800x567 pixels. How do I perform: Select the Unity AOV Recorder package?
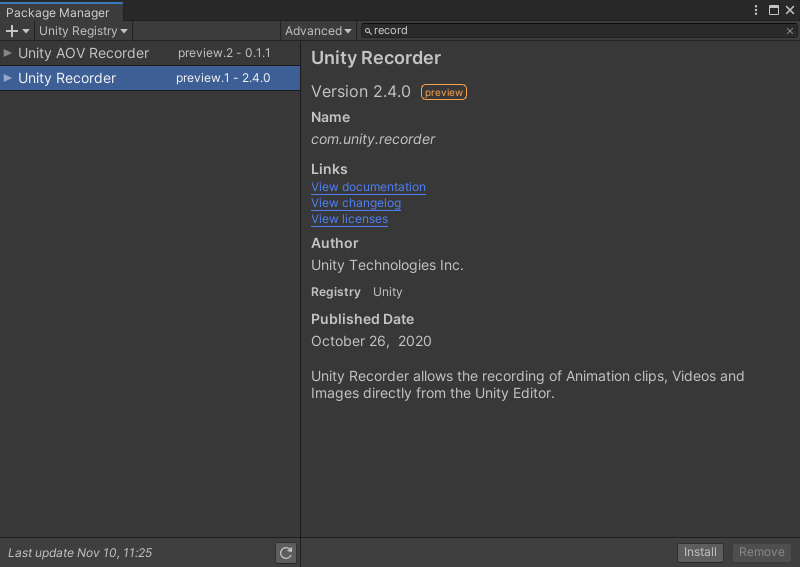coord(150,53)
